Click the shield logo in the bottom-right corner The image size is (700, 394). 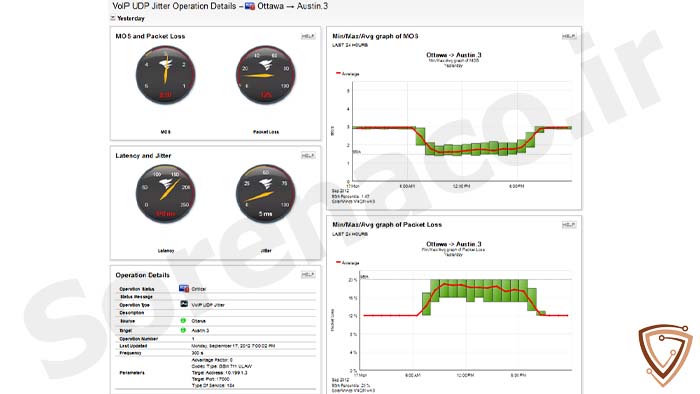(666, 355)
